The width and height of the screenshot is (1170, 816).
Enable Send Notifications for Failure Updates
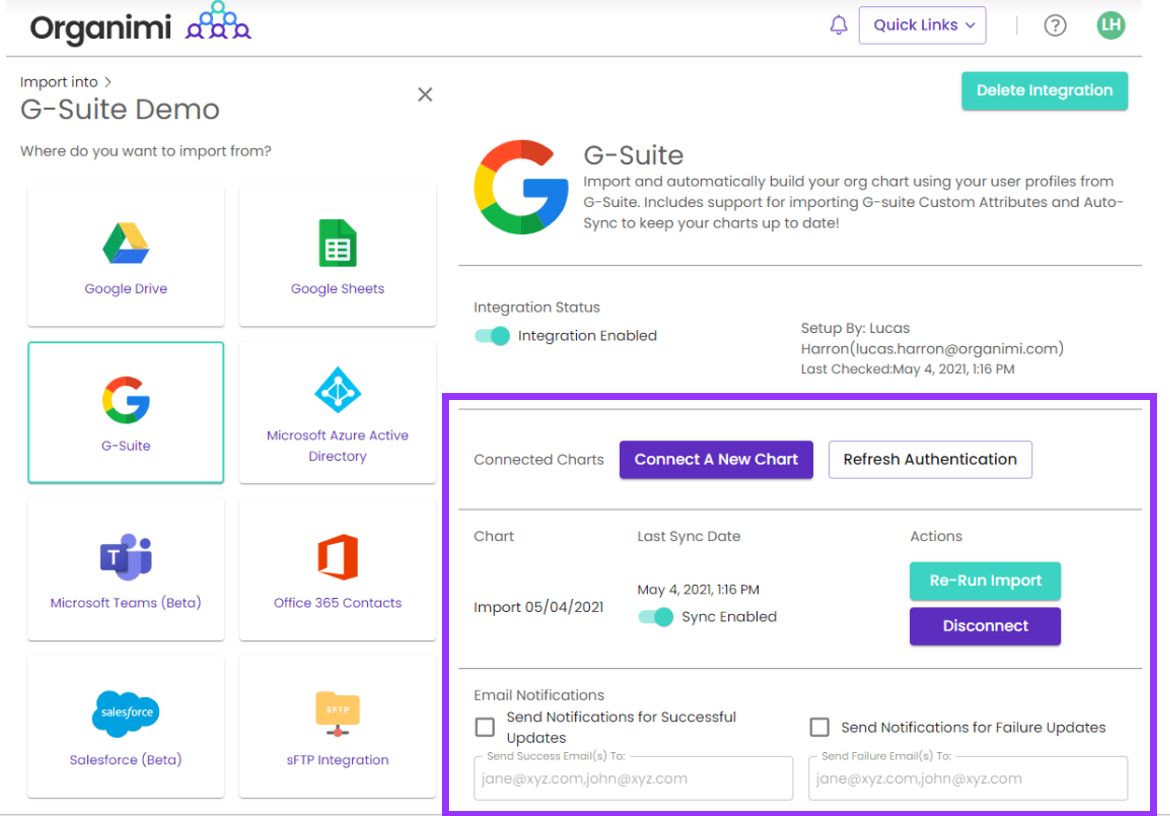(820, 727)
